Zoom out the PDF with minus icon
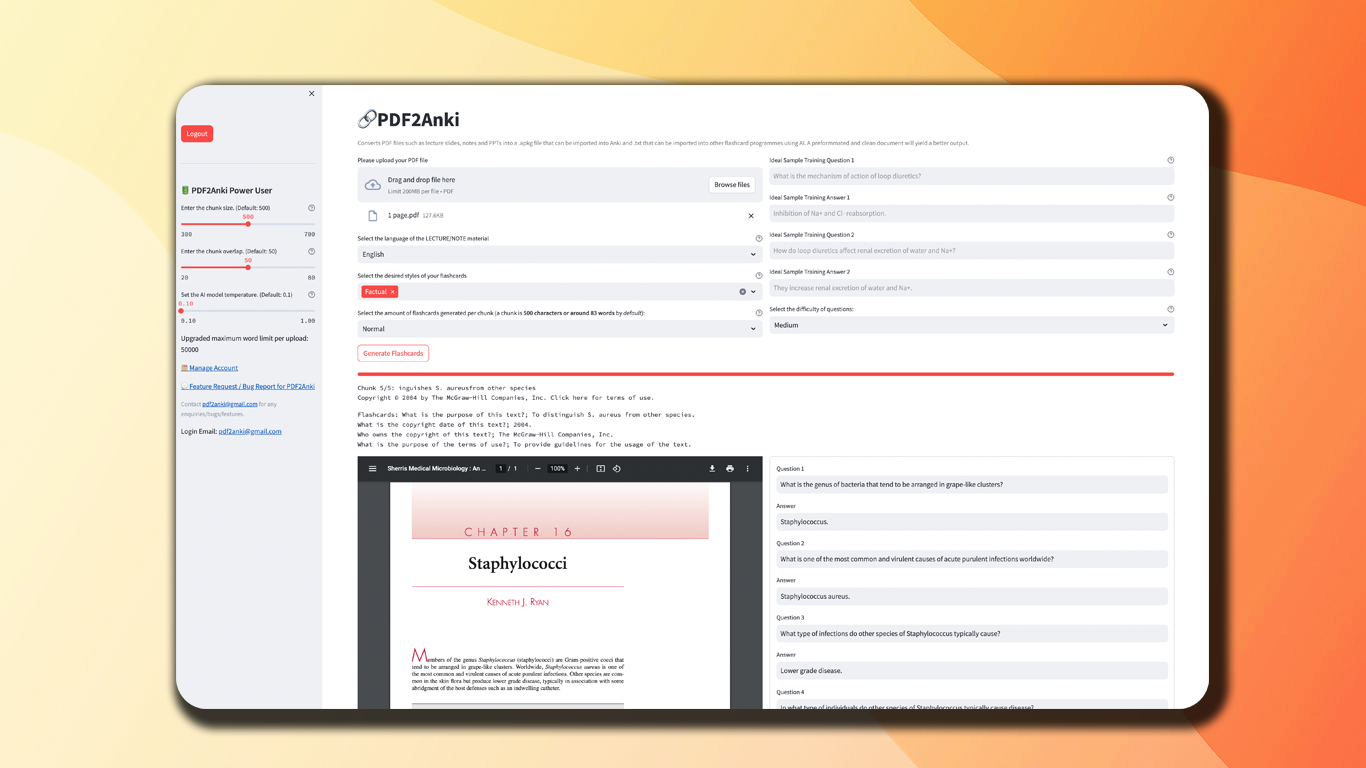1366x768 pixels. (x=537, y=469)
